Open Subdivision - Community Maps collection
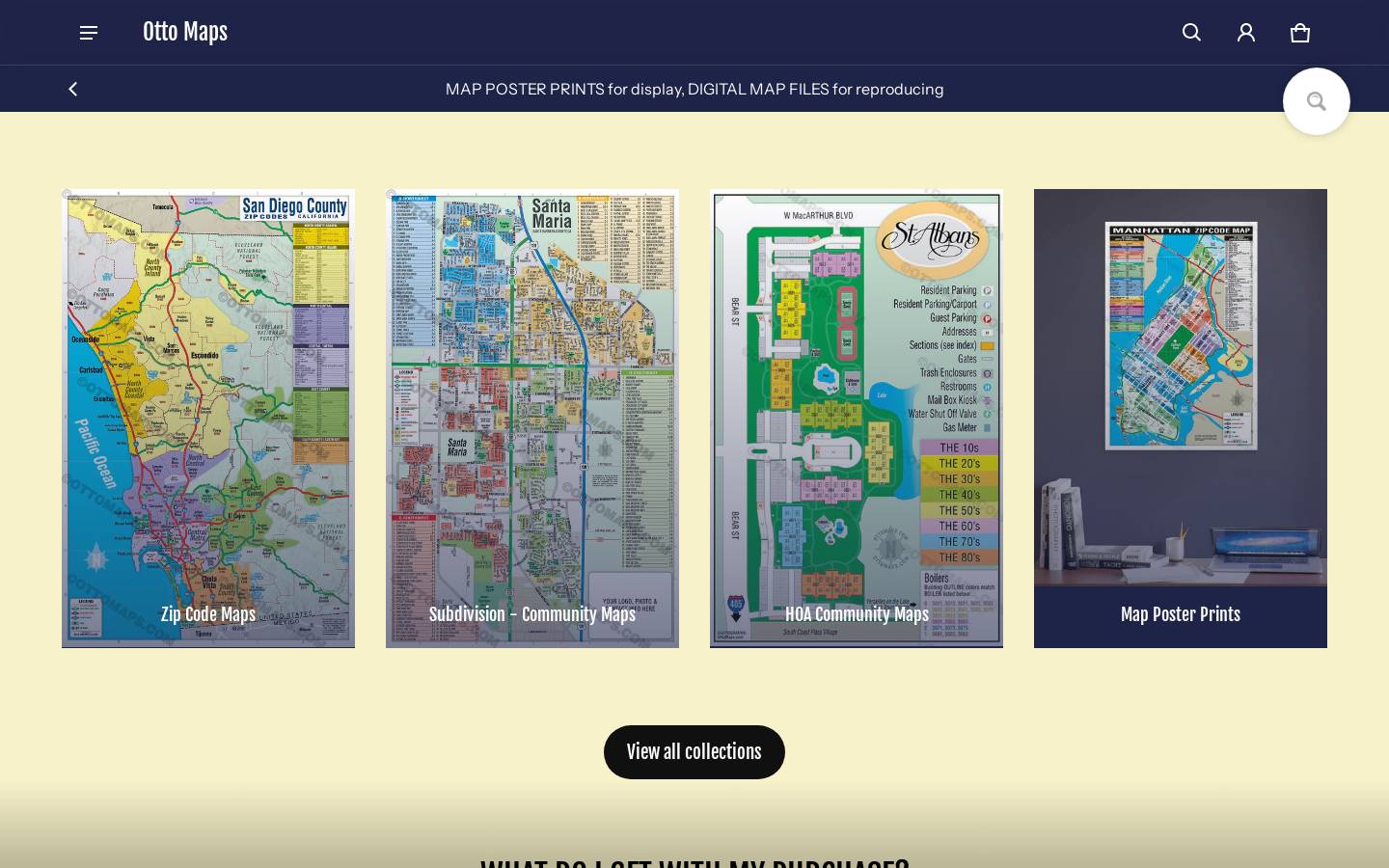The width and height of the screenshot is (1389, 868). point(532,614)
